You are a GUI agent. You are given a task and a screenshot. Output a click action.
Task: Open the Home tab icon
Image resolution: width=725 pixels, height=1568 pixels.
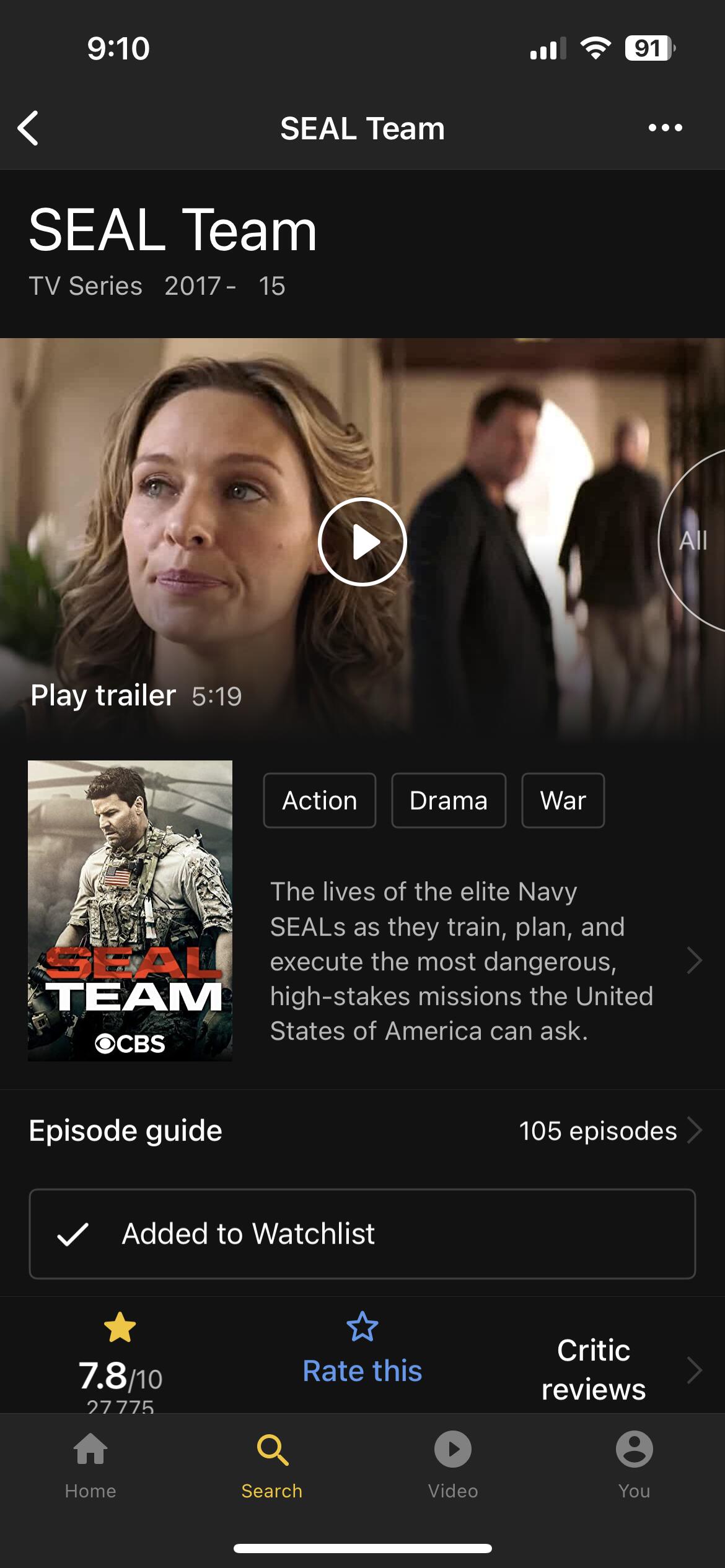(90, 1449)
